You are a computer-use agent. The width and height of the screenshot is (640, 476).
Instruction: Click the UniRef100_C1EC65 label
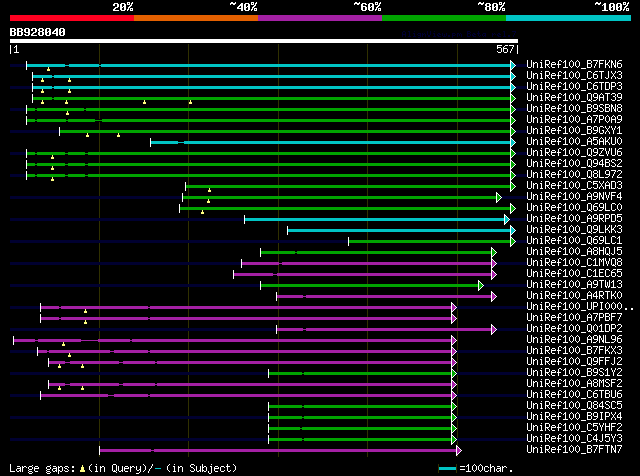coord(574,274)
